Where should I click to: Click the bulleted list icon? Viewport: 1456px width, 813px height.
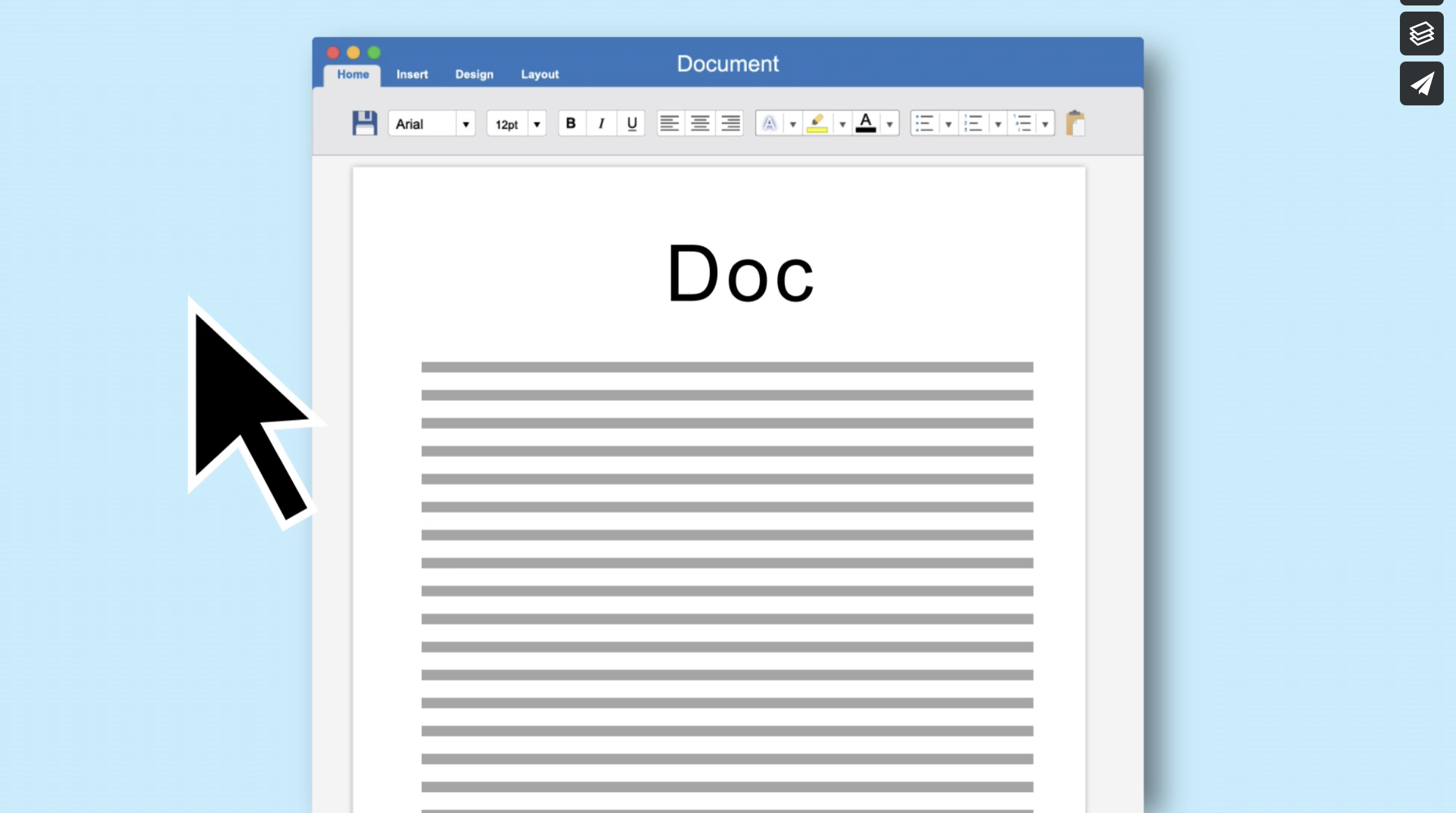[x=924, y=124]
